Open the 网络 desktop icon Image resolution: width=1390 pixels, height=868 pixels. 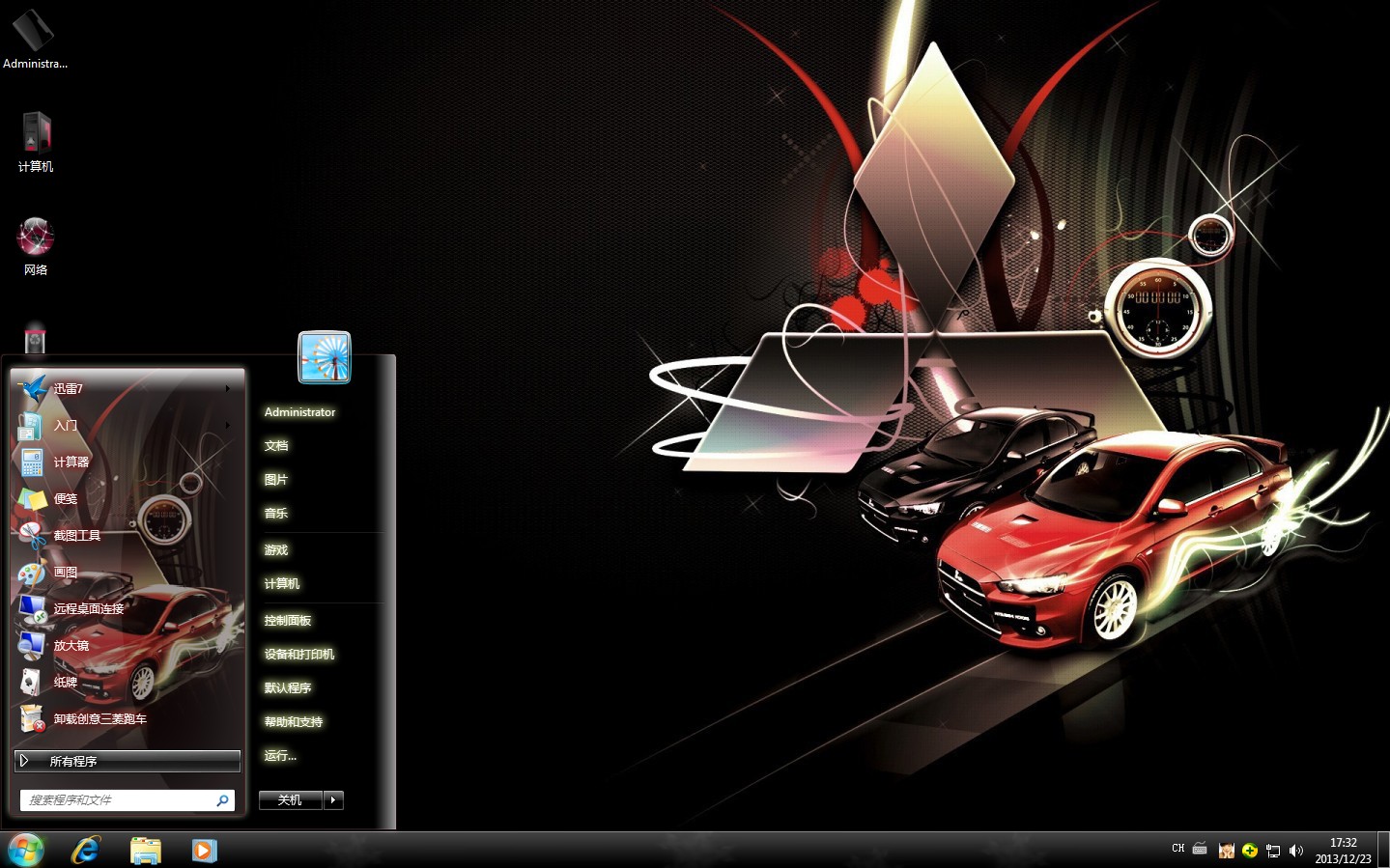tap(35, 246)
